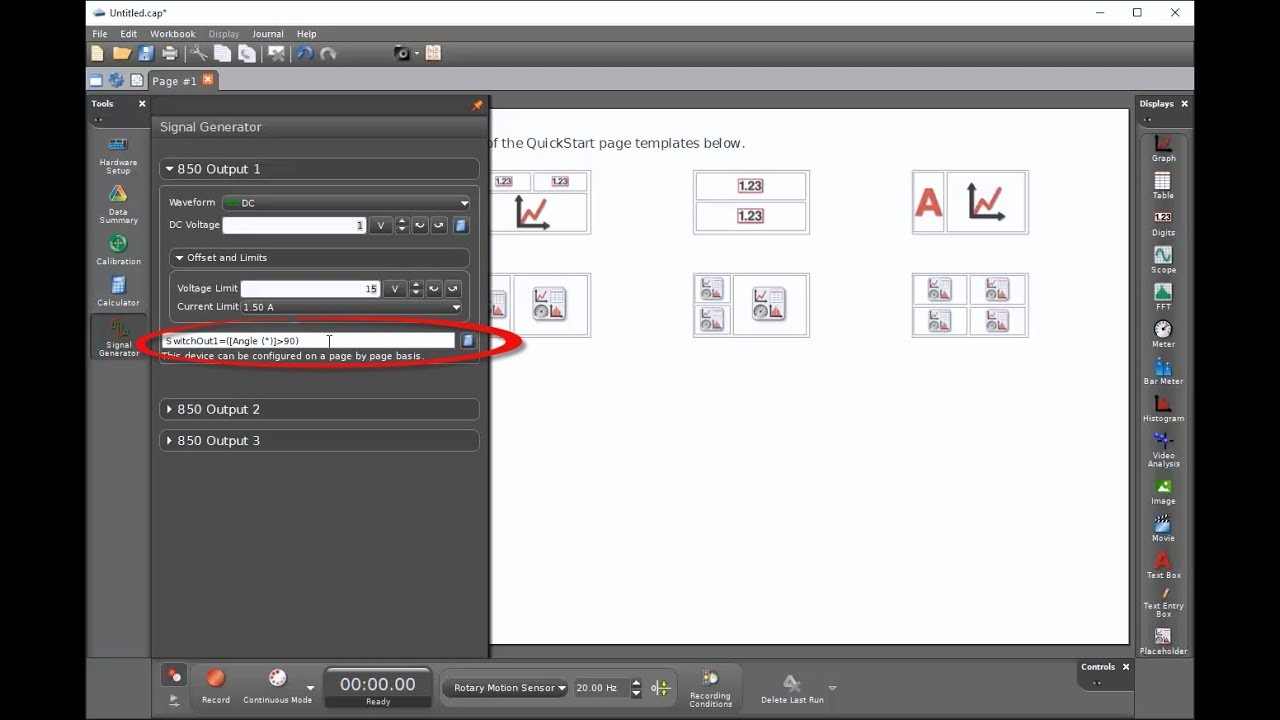Adjust 20.00 Hz sample rate stepper
This screenshot has height=720, width=1280.
636,688
